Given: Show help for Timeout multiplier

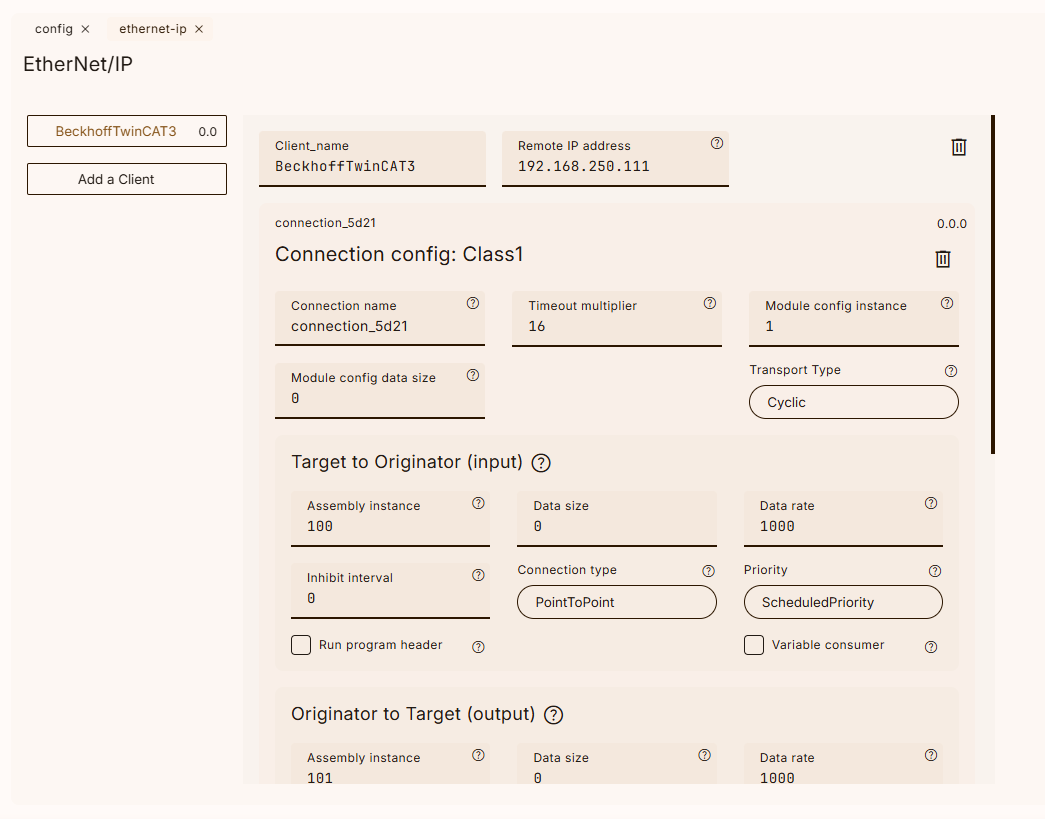Looking at the screenshot, I should coord(709,304).
